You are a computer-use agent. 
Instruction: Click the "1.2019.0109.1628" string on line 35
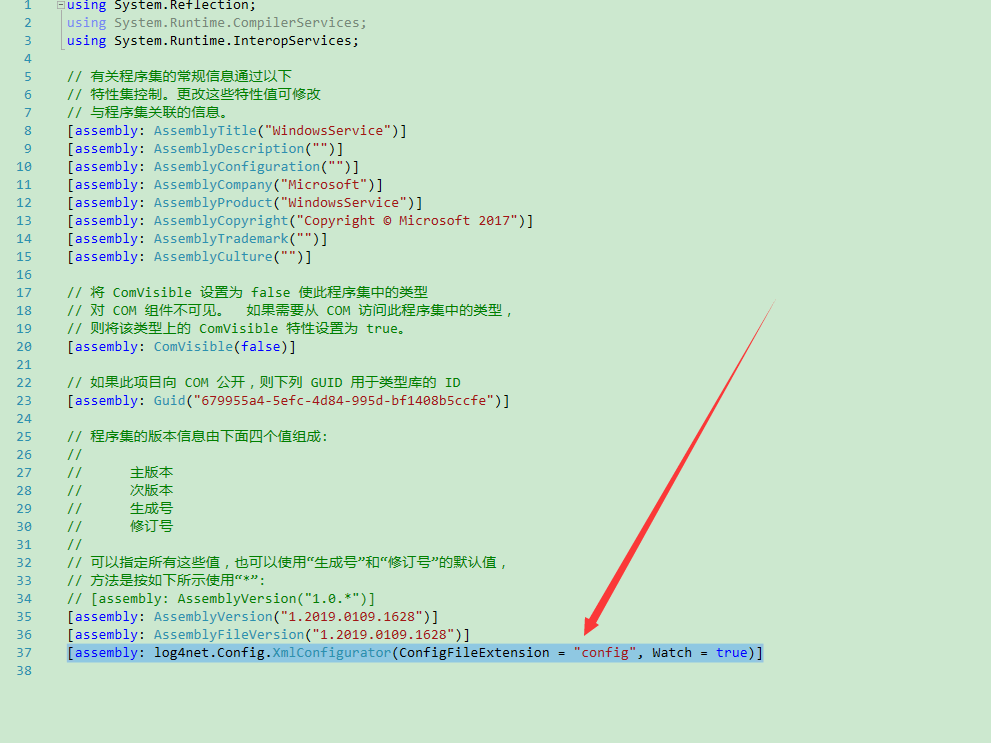coord(351,617)
